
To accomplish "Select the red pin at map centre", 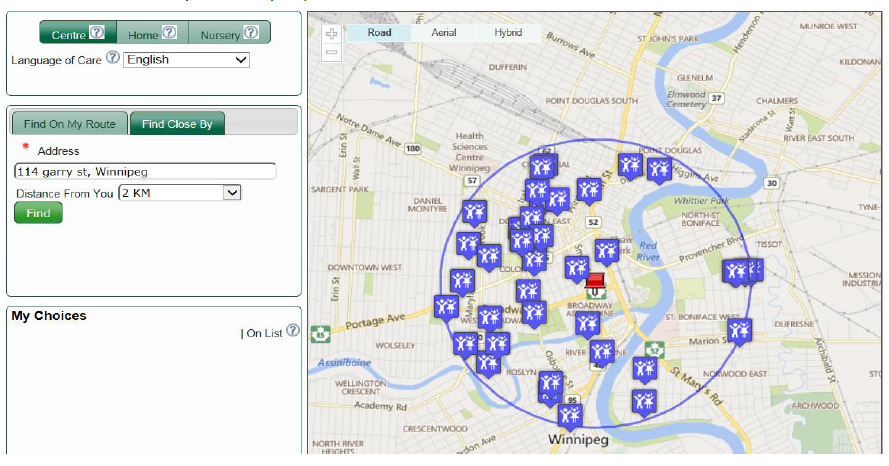I will (x=595, y=283).
